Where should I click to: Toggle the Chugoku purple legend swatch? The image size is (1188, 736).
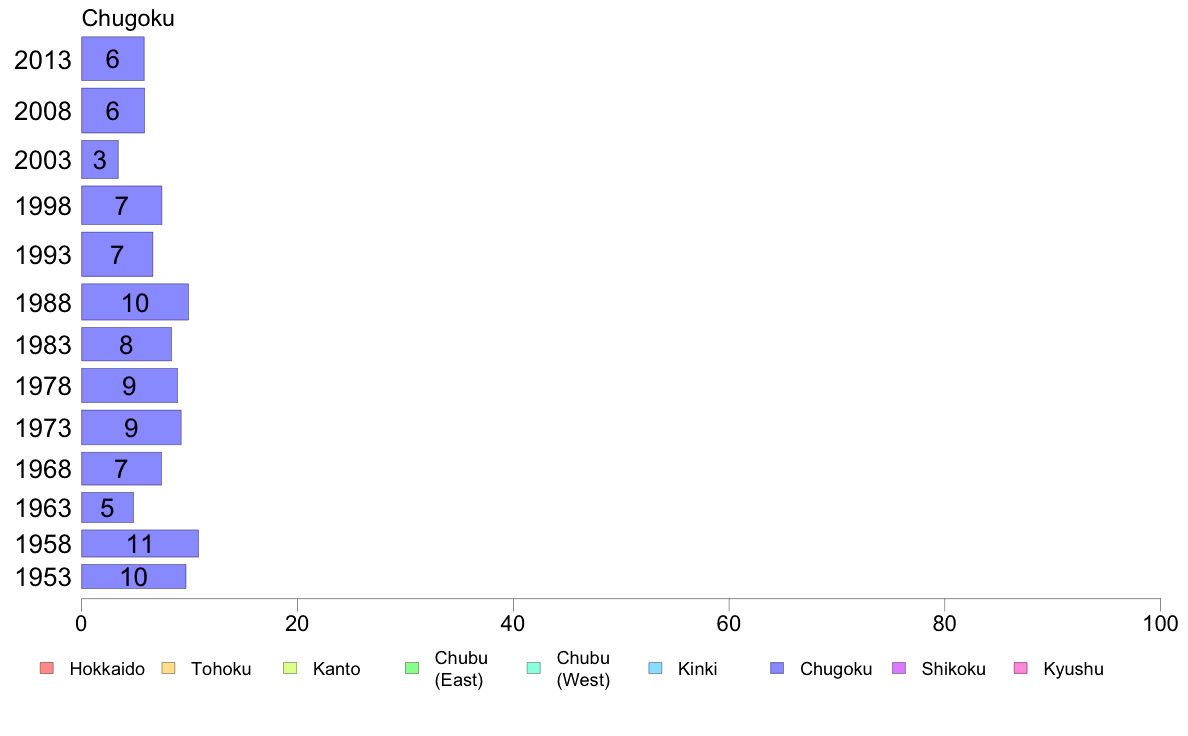777,668
